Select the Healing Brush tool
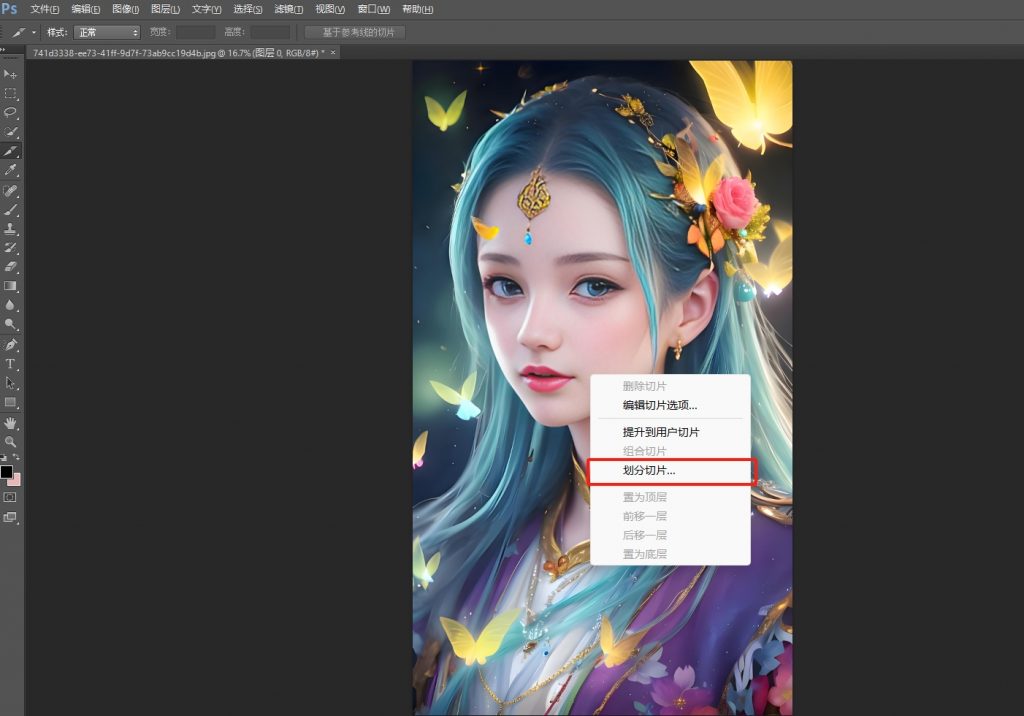Viewport: 1024px width, 716px height. (10, 191)
